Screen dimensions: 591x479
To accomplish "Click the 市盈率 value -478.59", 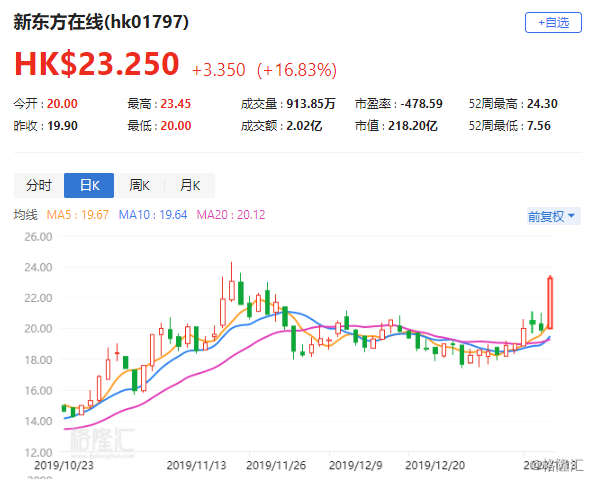I will click(x=421, y=104).
